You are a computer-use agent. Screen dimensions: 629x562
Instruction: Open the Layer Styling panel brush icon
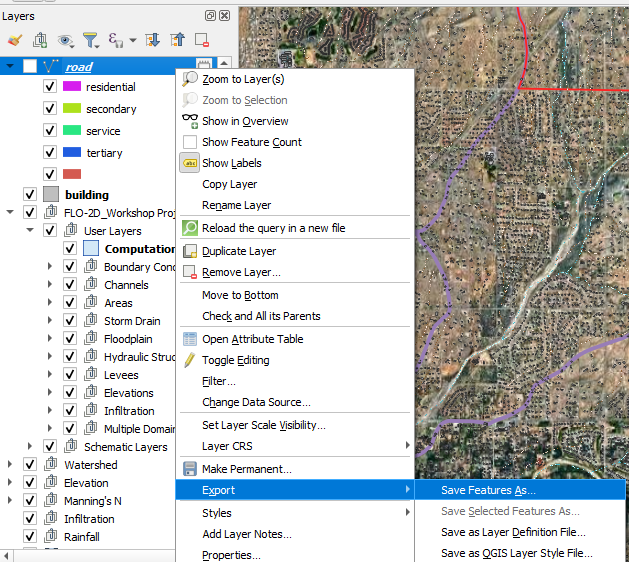point(14,41)
